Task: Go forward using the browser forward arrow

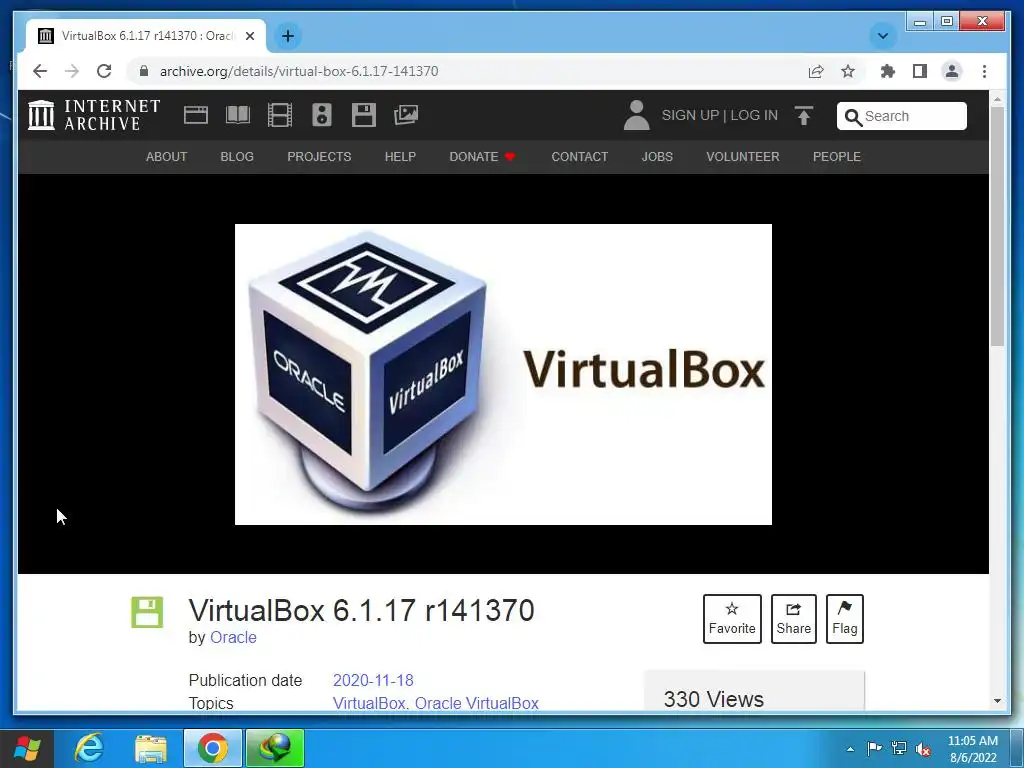Action: [72, 71]
